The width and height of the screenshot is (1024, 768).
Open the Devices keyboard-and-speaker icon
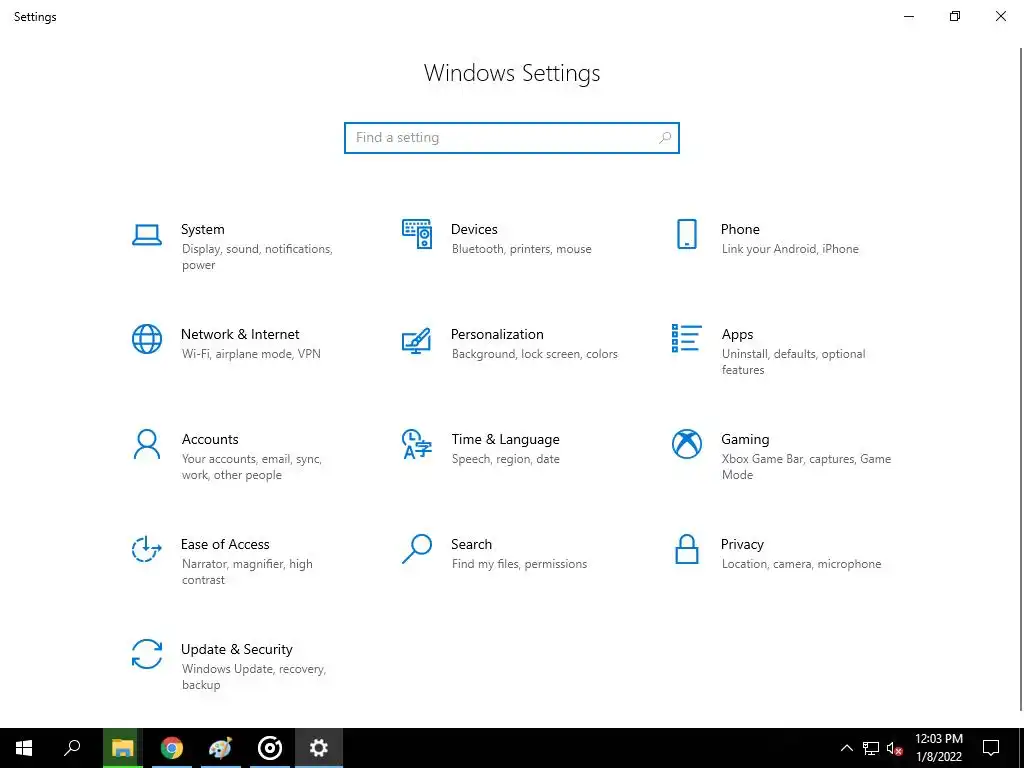point(417,234)
